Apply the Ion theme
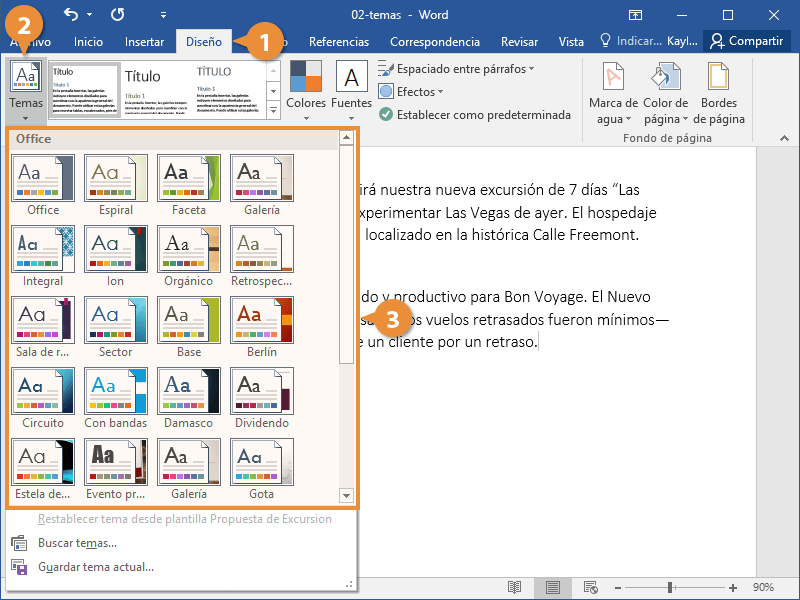800x600 pixels. pyautogui.click(x=116, y=256)
